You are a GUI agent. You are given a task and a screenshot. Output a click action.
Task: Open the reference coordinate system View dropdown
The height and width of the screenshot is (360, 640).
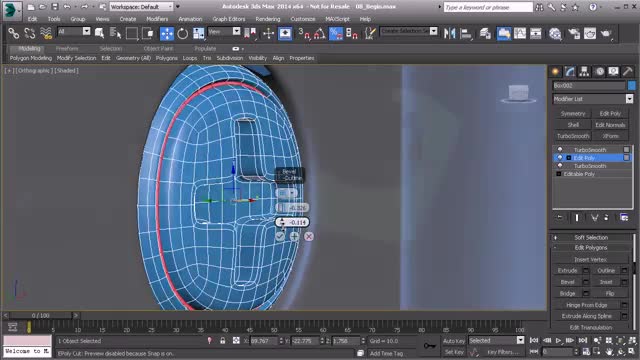(x=224, y=31)
